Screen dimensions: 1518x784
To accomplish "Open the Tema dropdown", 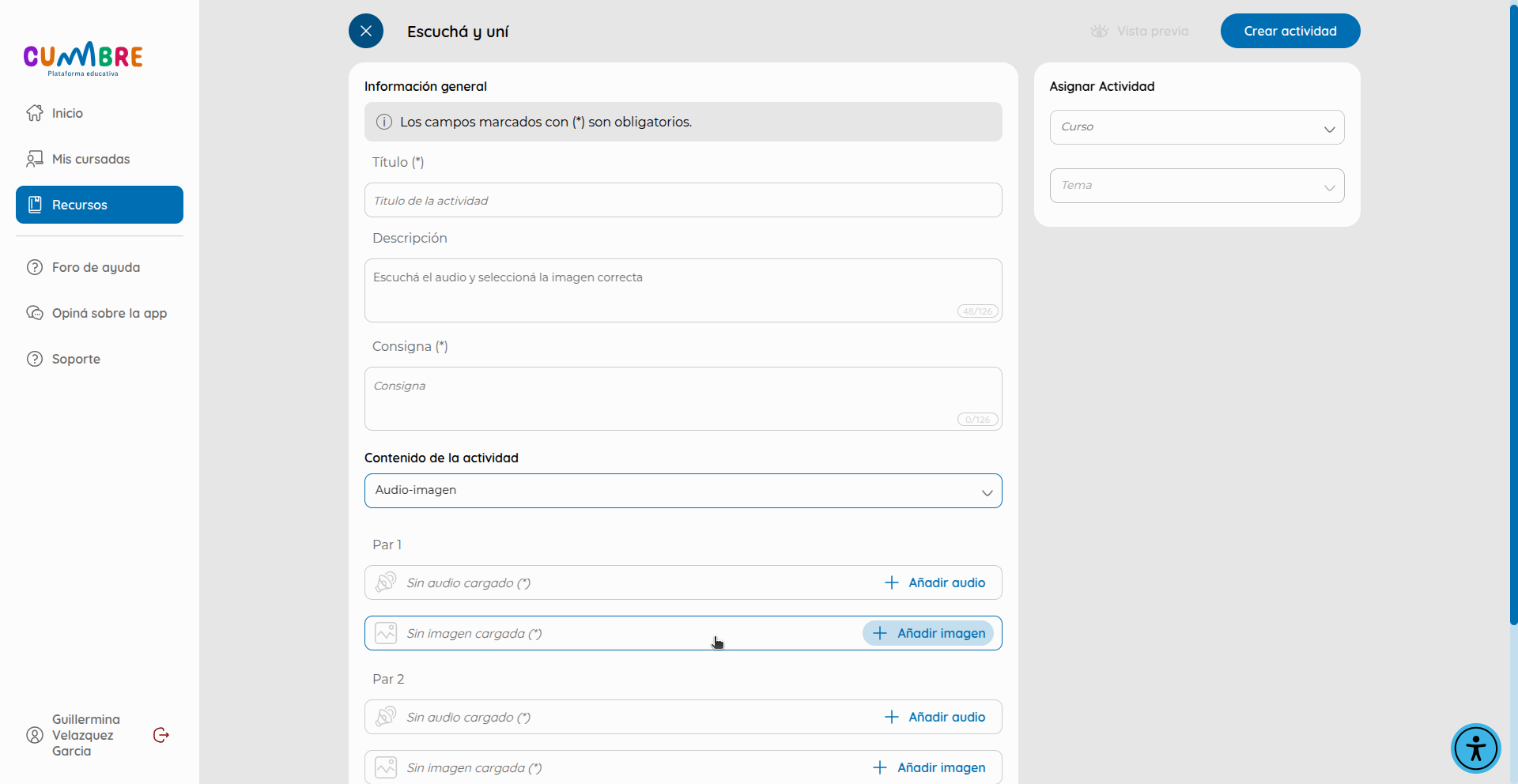I will pos(1197,186).
